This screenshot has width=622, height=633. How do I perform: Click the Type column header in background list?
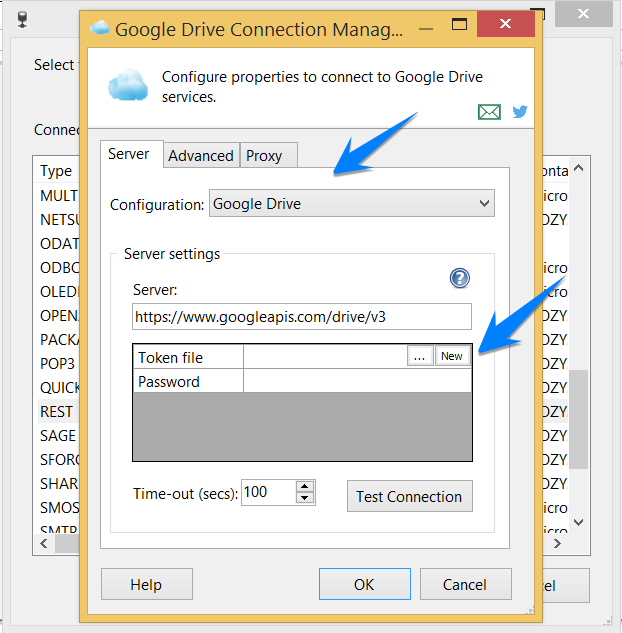56,171
